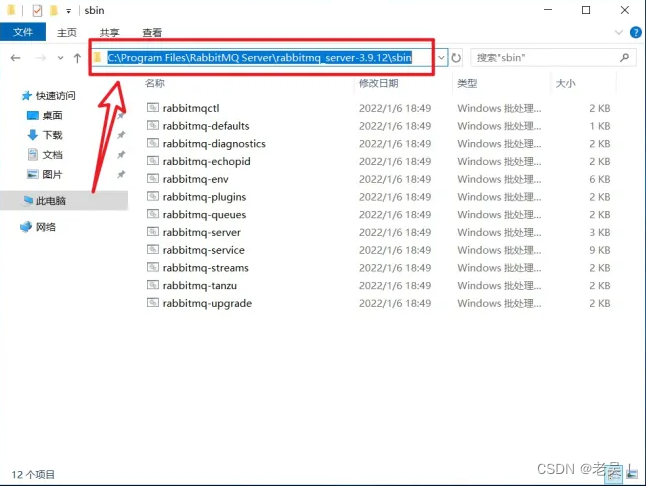Sort by 修改日期 column header

[379, 83]
